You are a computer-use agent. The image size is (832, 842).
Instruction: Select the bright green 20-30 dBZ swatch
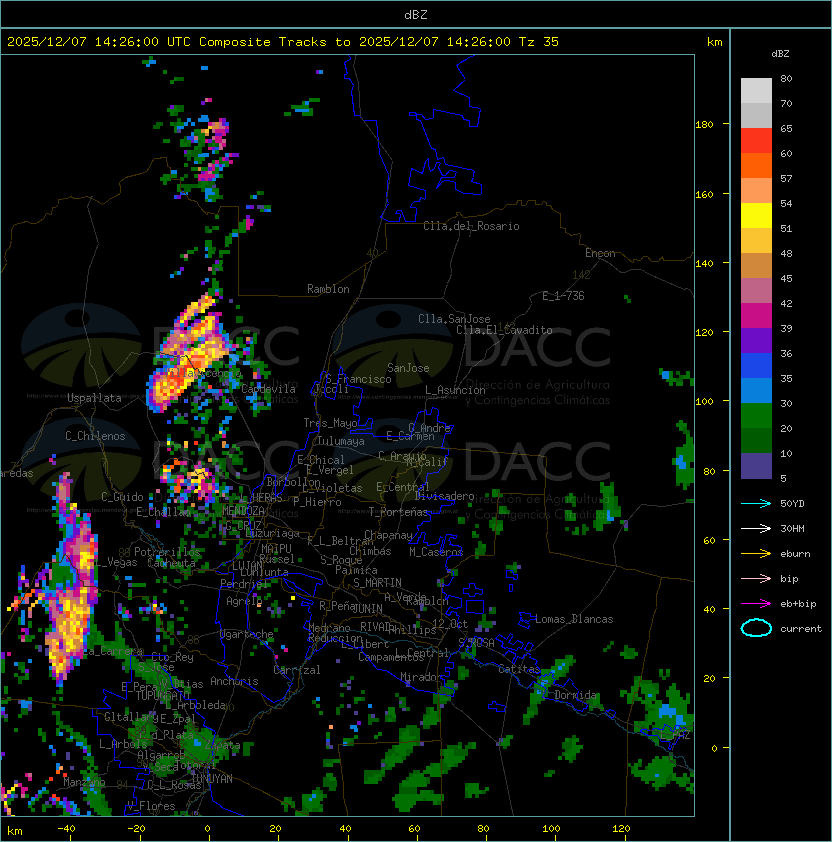pos(756,416)
